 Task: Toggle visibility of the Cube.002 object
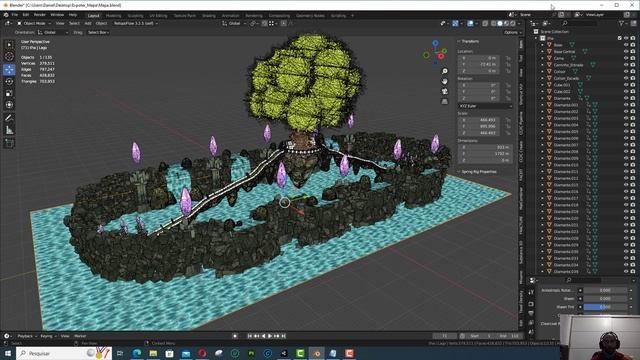626,91
